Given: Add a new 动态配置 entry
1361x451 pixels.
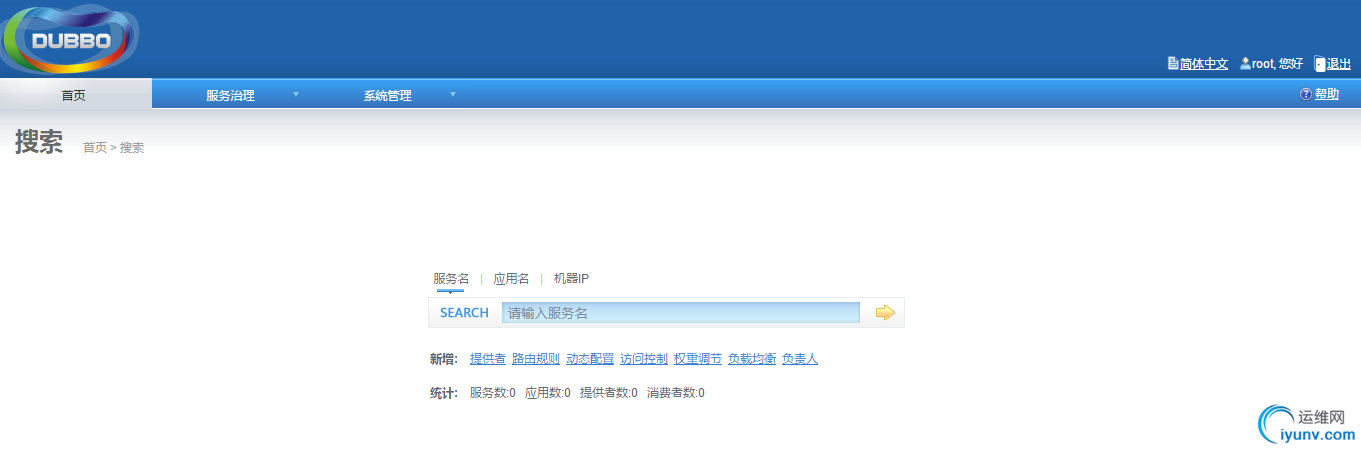Looking at the screenshot, I should [590, 359].
